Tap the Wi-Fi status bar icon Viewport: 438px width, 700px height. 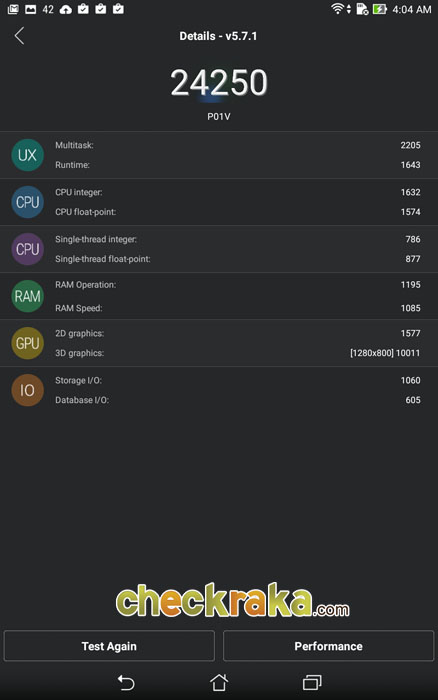(337, 9)
